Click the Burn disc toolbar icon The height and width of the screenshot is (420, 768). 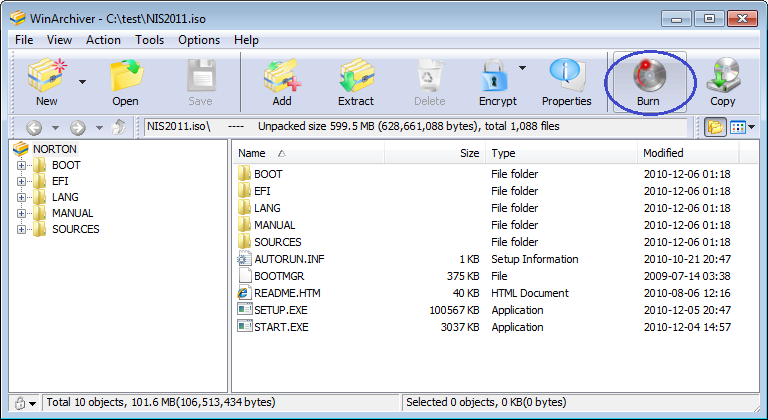pos(648,76)
